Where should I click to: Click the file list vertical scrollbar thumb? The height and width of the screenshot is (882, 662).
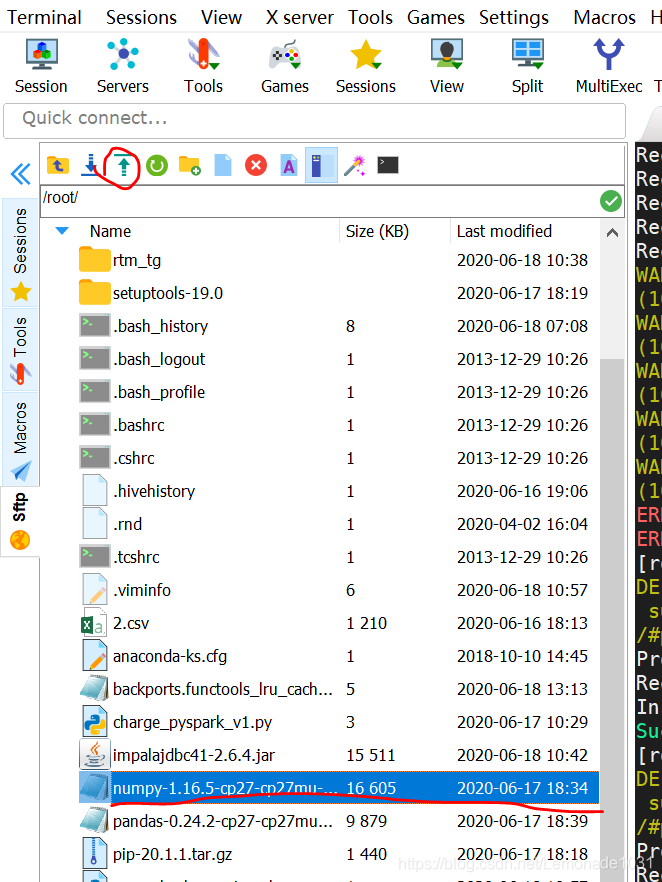pos(613,619)
